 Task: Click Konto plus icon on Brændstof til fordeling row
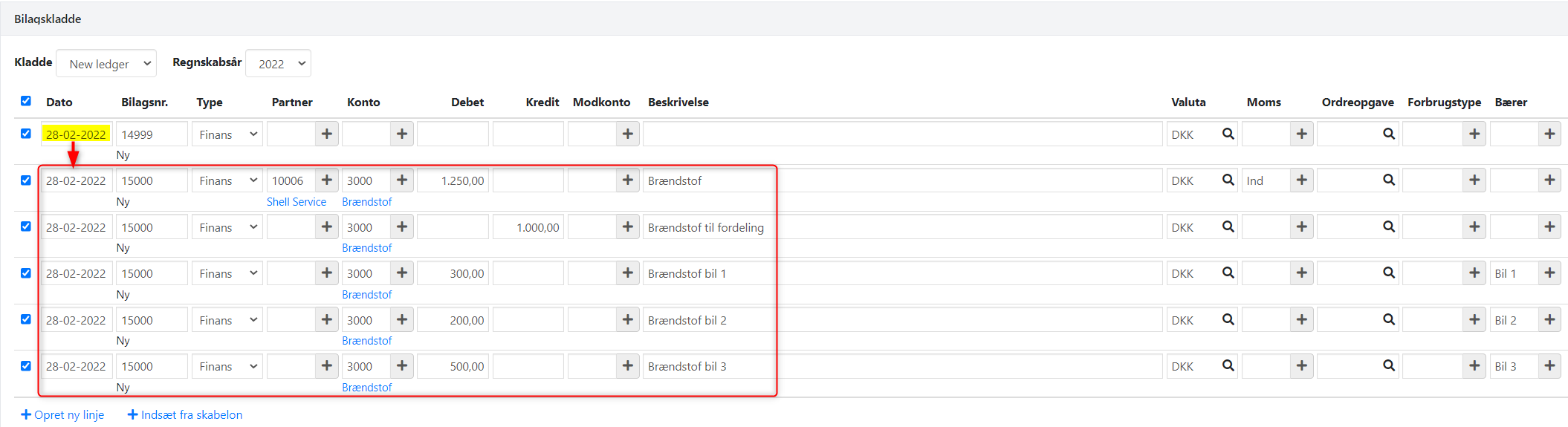coord(402,227)
